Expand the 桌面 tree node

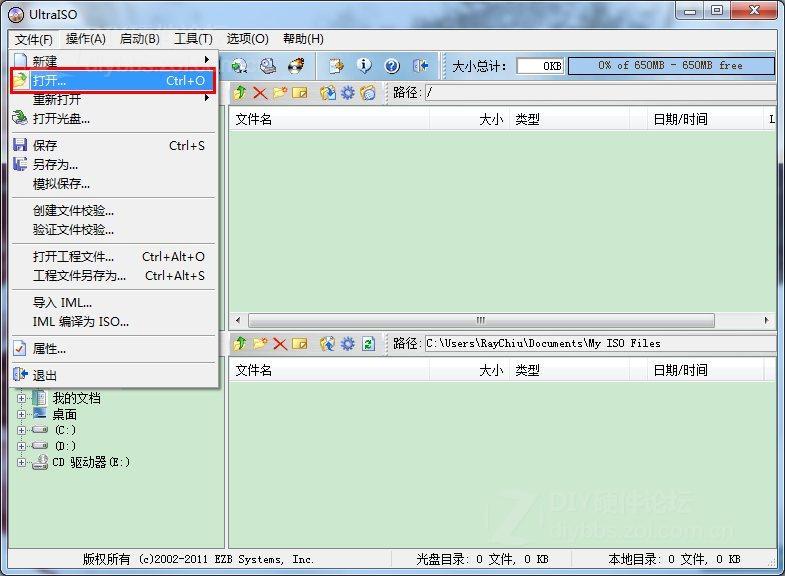click(x=22, y=414)
